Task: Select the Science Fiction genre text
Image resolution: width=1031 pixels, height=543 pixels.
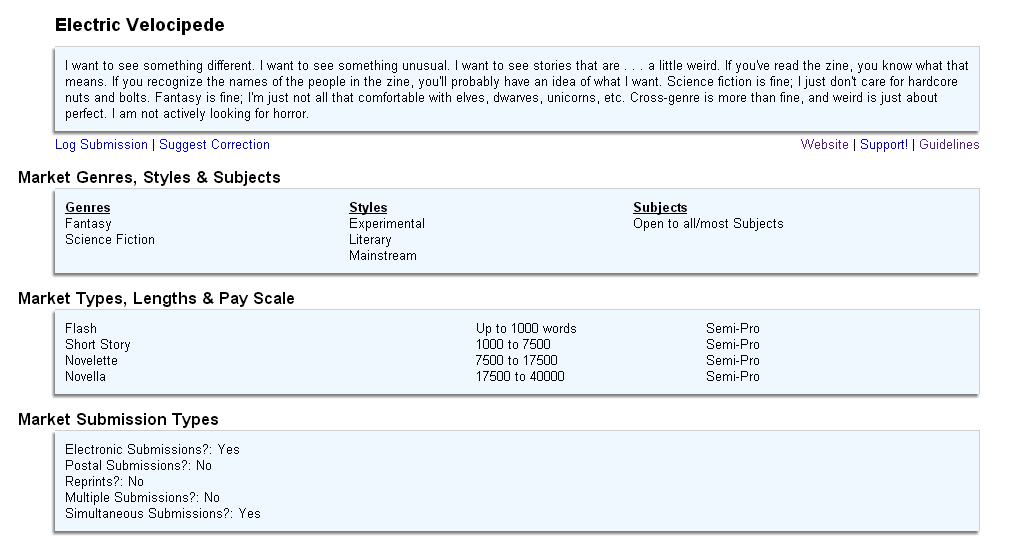Action: click(x=110, y=240)
